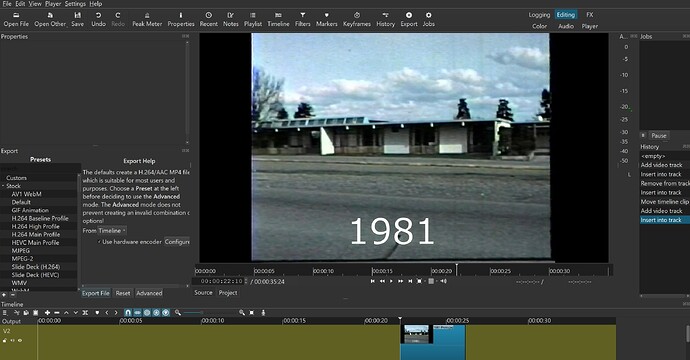Append clip with the timeline plus icon
Screen dimensions: 690x360
point(47,313)
